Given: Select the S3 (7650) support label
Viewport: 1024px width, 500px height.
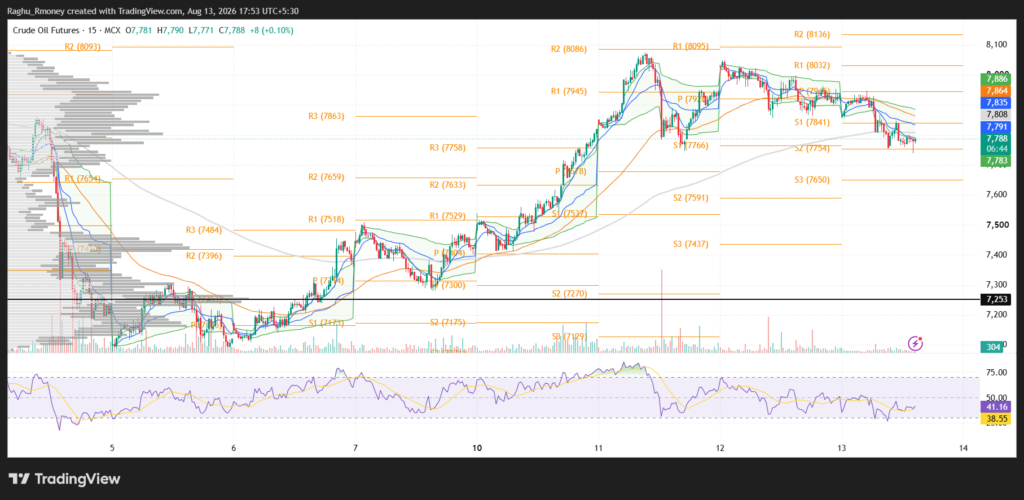Looking at the screenshot, I should pyautogui.click(x=812, y=180).
